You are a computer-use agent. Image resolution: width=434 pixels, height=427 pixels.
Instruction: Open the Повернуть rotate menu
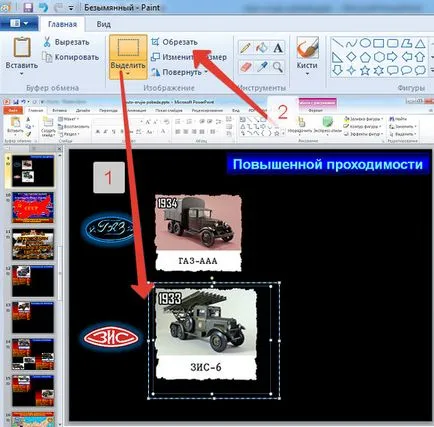(x=179, y=72)
